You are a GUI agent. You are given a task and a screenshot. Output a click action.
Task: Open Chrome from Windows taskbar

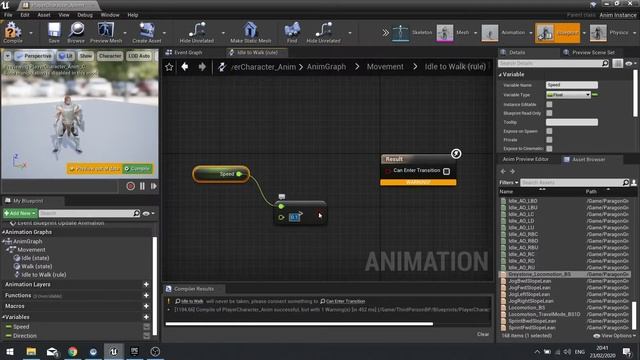(73, 351)
